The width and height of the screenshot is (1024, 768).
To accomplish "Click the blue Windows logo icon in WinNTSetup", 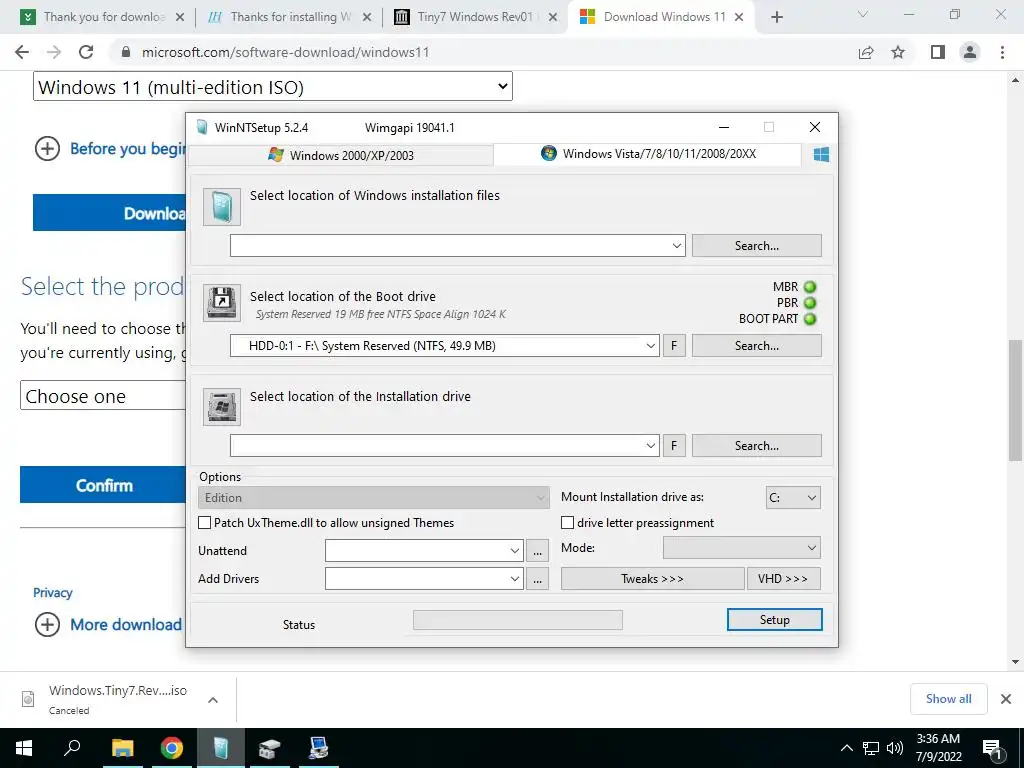I will (x=821, y=155).
